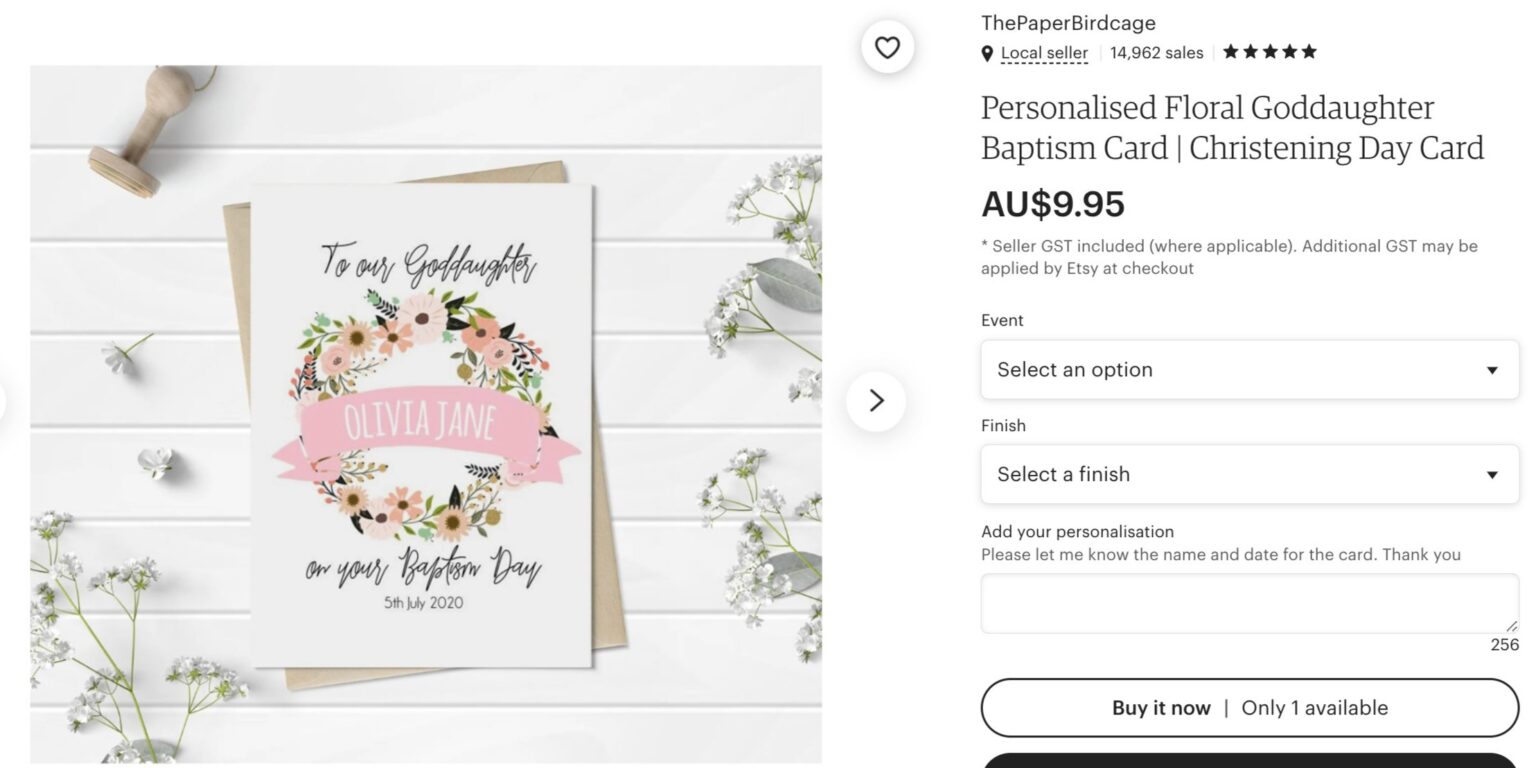
Task: Expand the Event options using its chevron arrow
Action: [x=1492, y=369]
